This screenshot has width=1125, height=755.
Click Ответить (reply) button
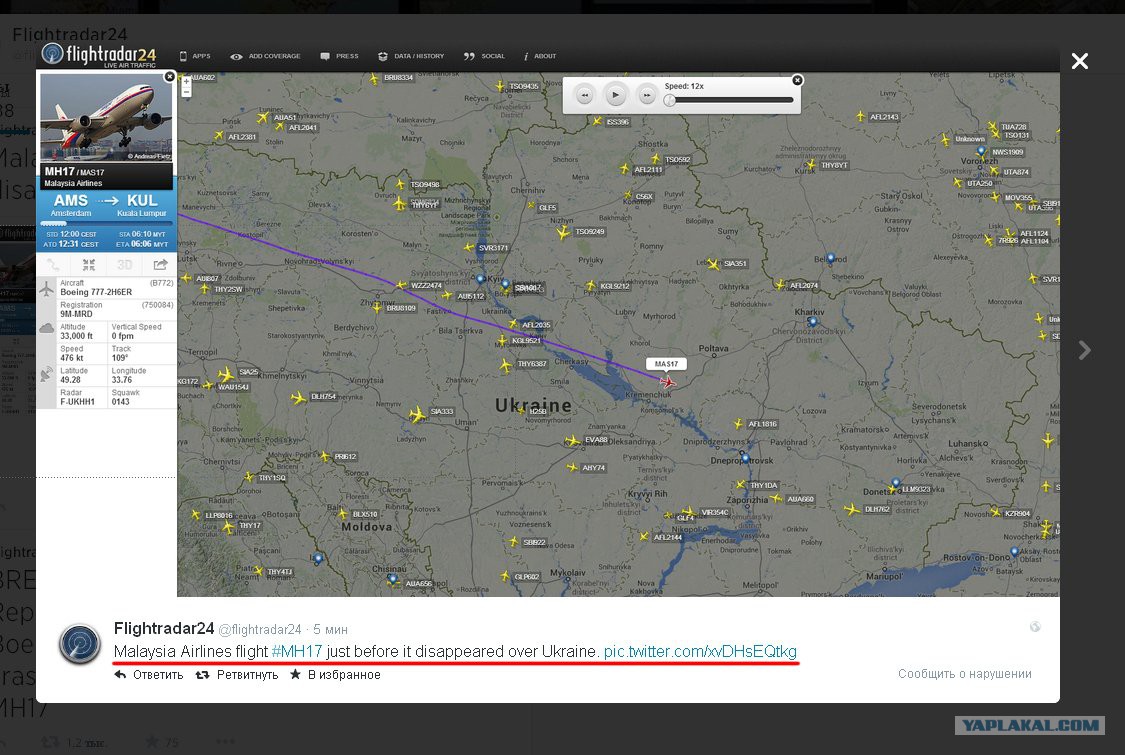[149, 675]
